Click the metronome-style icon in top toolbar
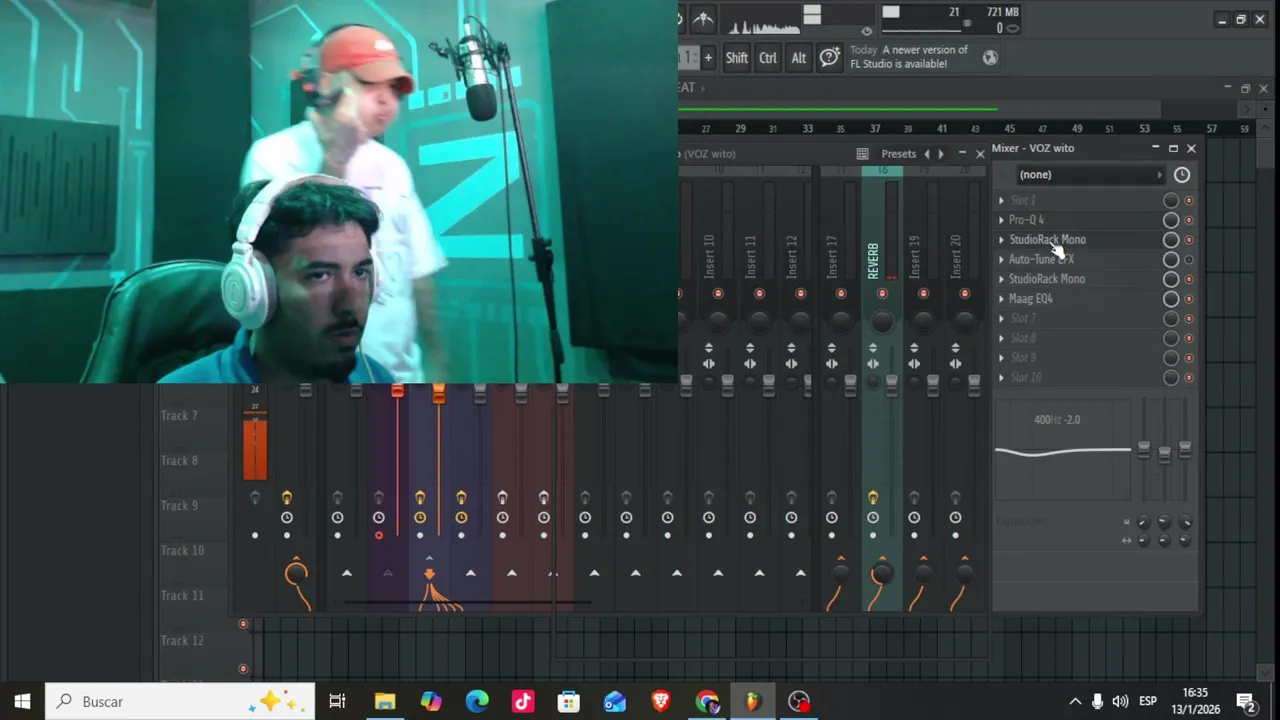The width and height of the screenshot is (1280, 720). point(703,19)
